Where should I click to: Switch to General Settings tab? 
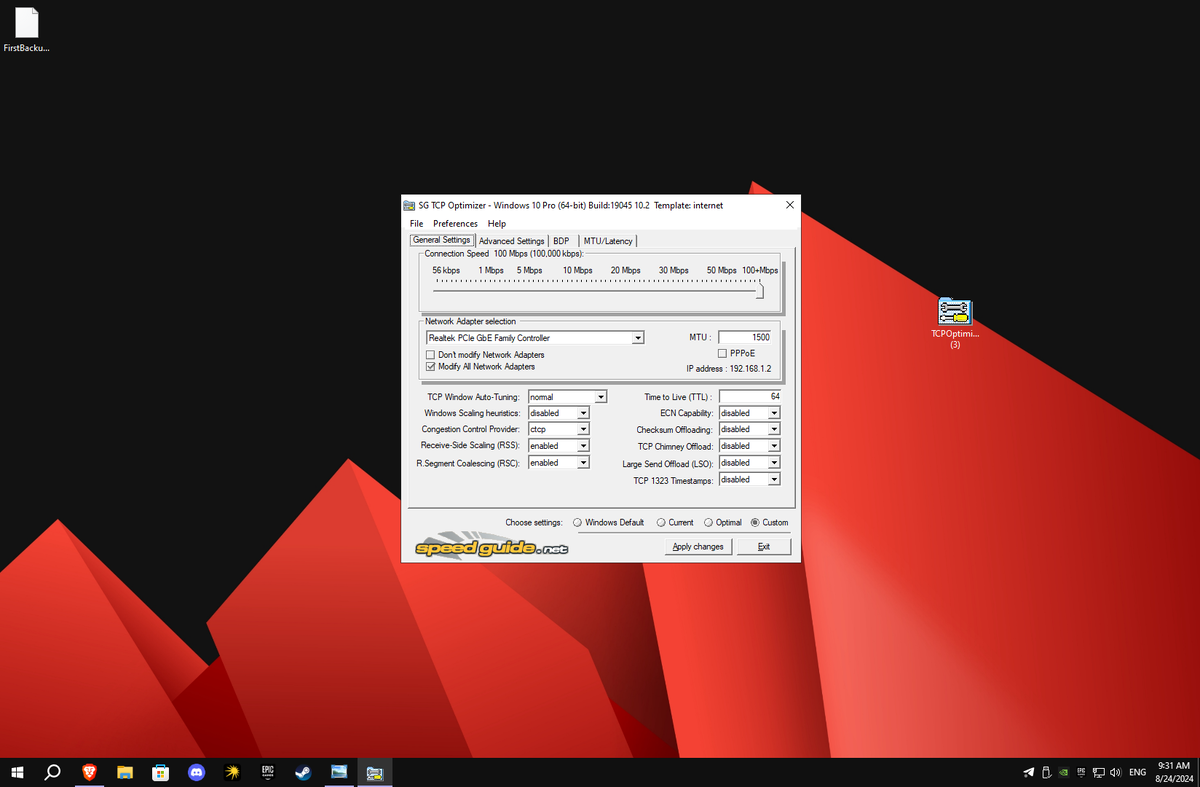pyautogui.click(x=441, y=240)
